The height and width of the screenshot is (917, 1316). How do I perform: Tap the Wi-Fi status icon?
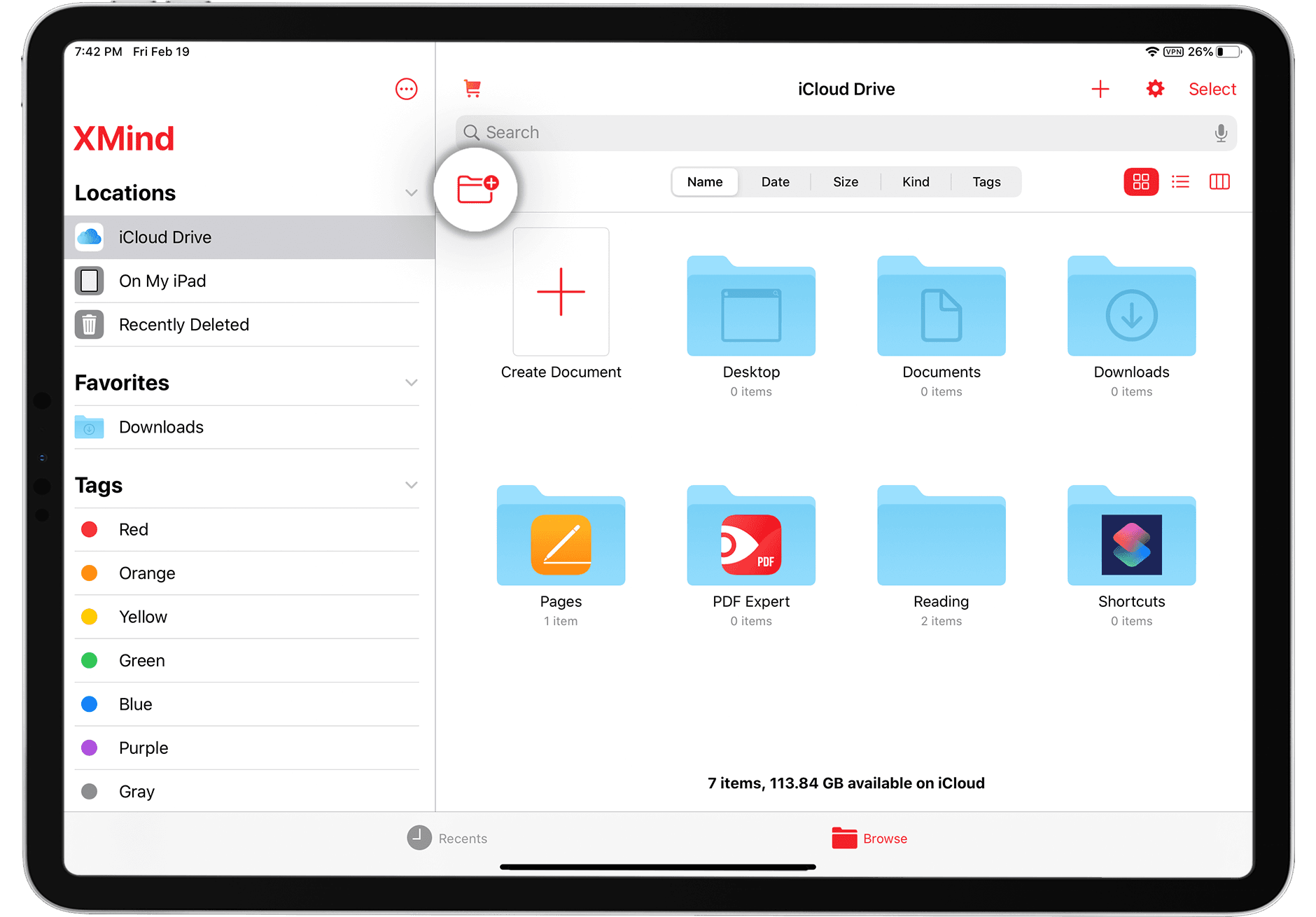click(1151, 52)
